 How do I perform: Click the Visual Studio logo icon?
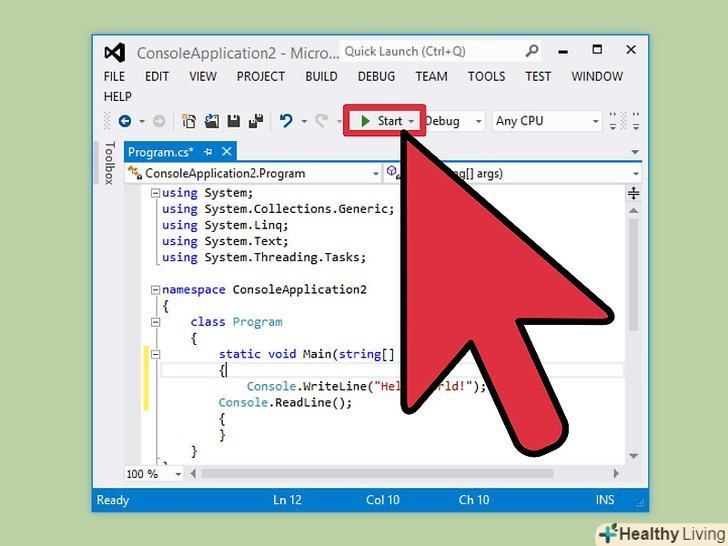pyautogui.click(x=115, y=52)
